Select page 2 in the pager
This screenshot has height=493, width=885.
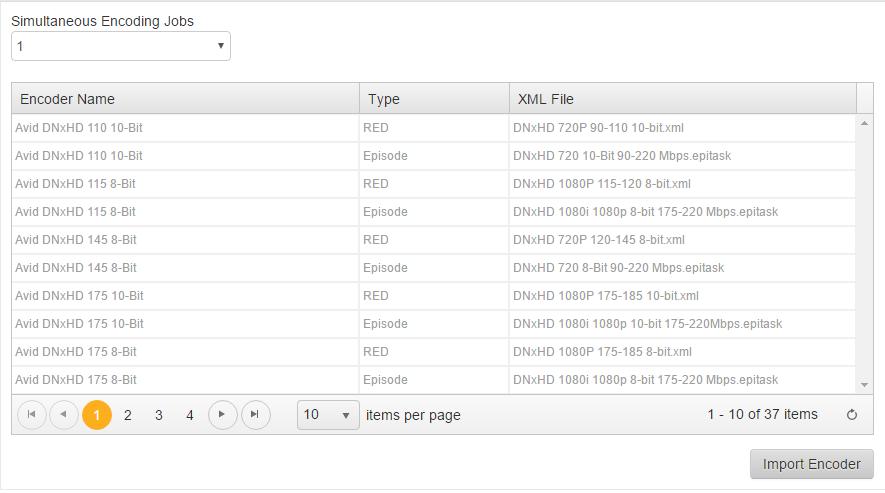pos(128,415)
